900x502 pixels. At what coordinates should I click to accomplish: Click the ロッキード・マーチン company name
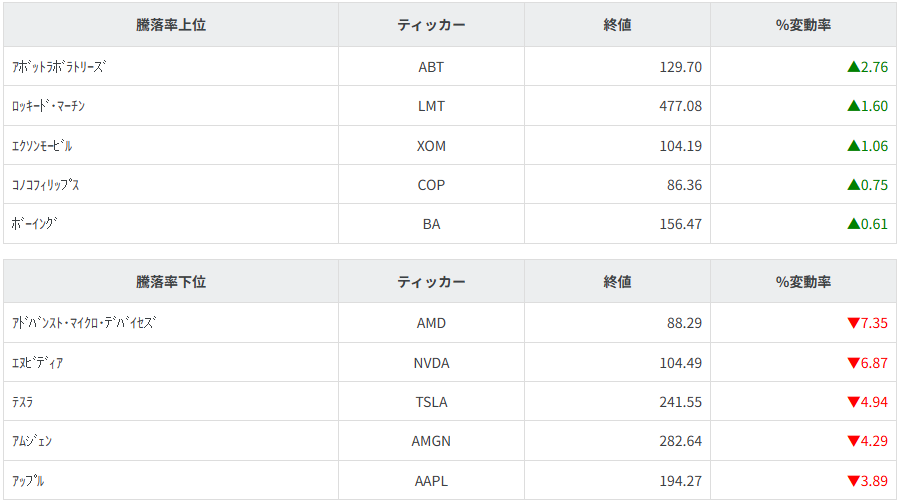click(x=55, y=106)
